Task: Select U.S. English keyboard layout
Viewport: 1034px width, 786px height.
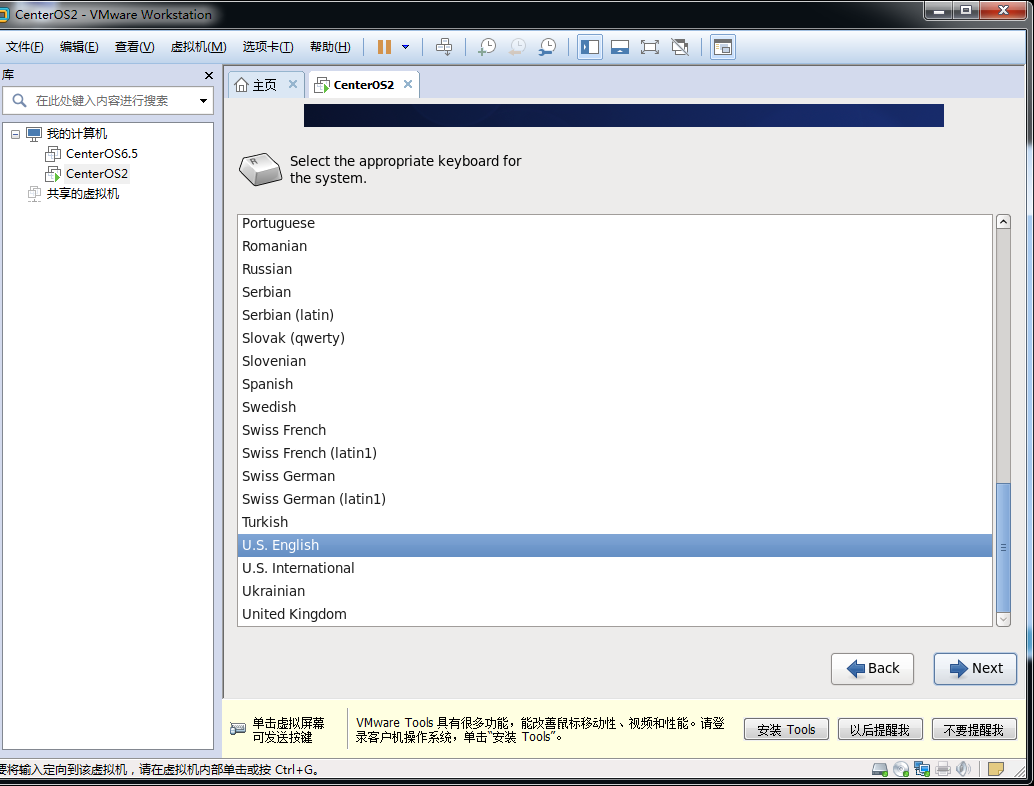Action: click(615, 545)
